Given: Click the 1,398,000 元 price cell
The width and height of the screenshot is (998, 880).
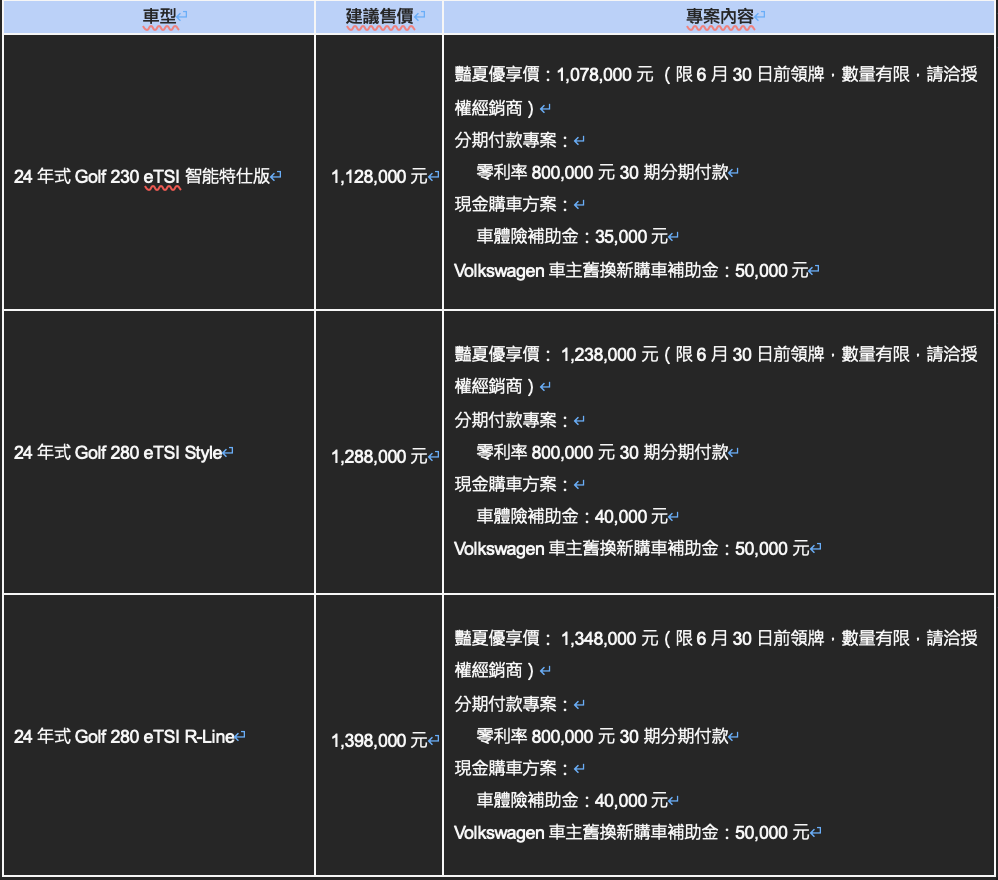Looking at the screenshot, I should (379, 741).
